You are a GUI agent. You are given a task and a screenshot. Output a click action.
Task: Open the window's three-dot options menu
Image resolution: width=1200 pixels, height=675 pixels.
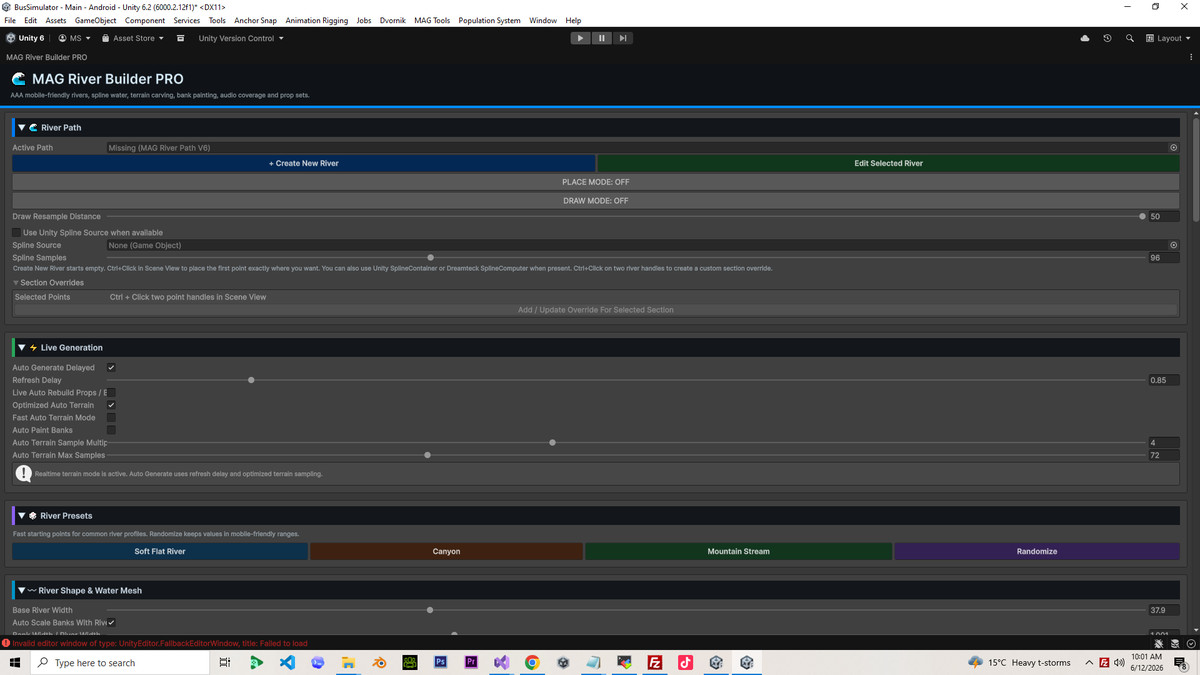1190,57
